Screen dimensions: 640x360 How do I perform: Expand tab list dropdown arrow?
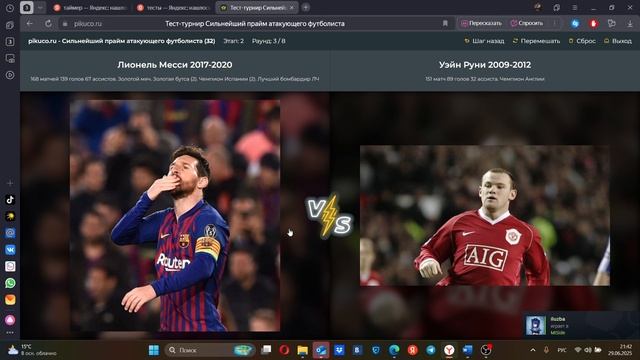(40, 8)
